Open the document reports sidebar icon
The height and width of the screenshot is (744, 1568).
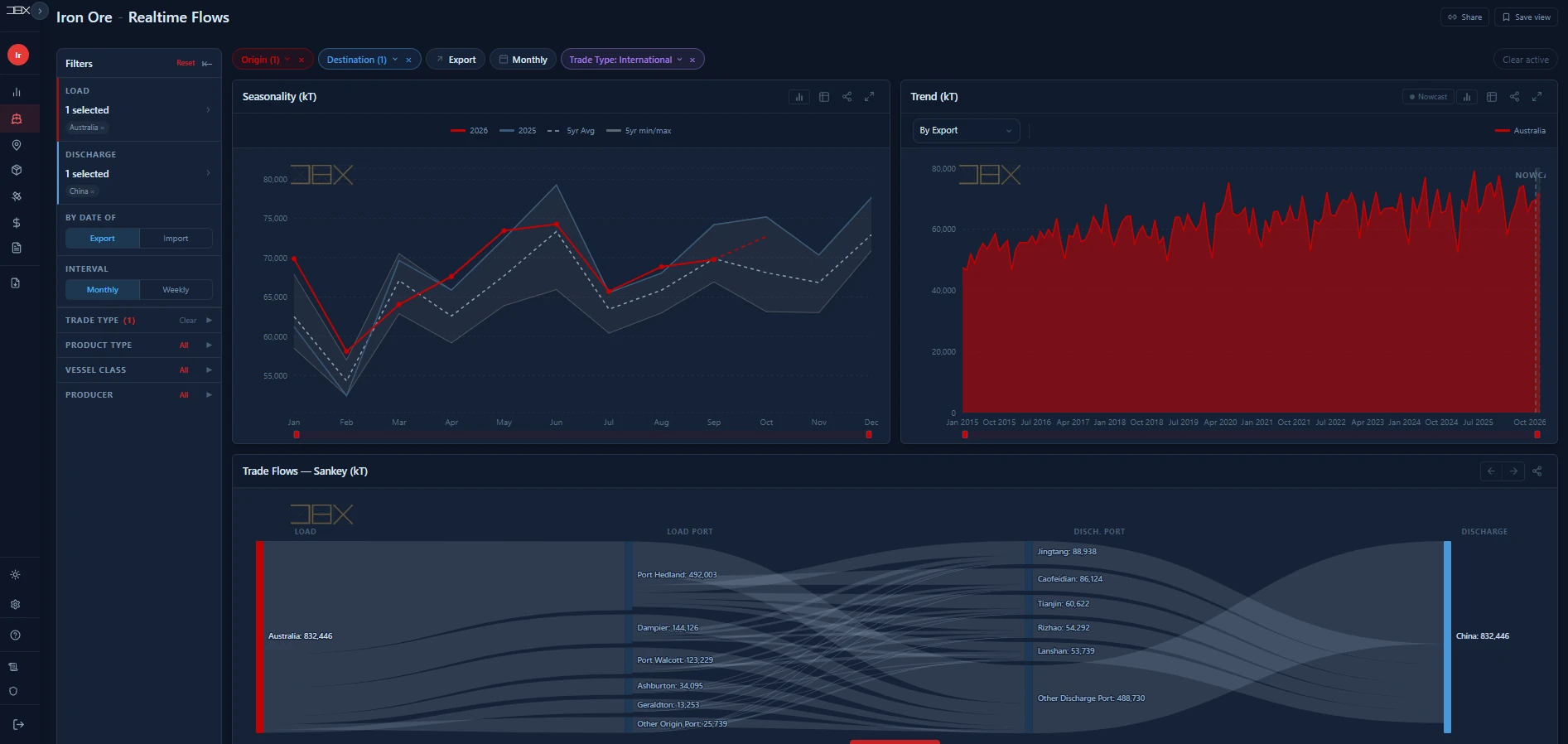coord(17,248)
